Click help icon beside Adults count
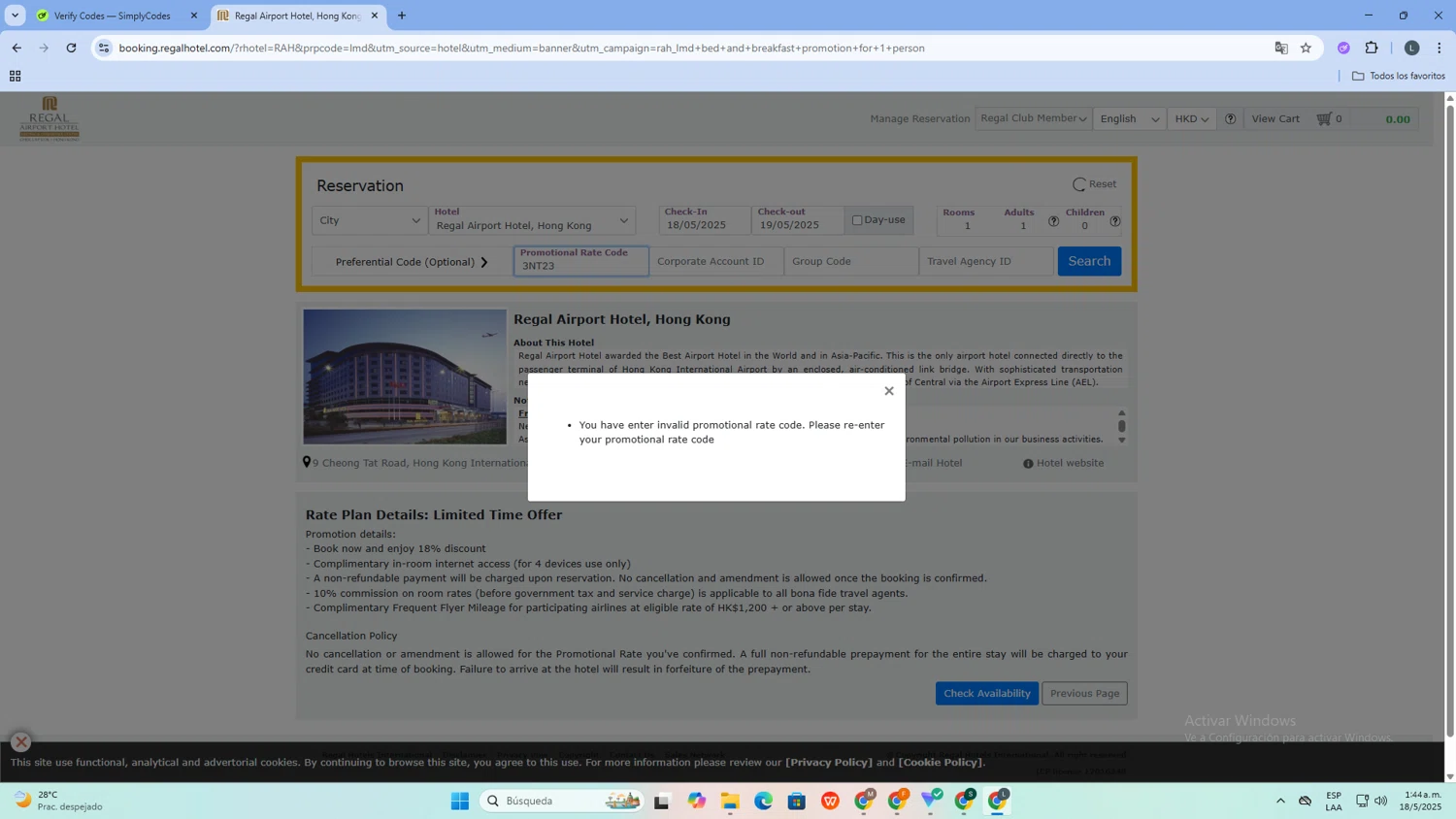 [x=1053, y=221]
